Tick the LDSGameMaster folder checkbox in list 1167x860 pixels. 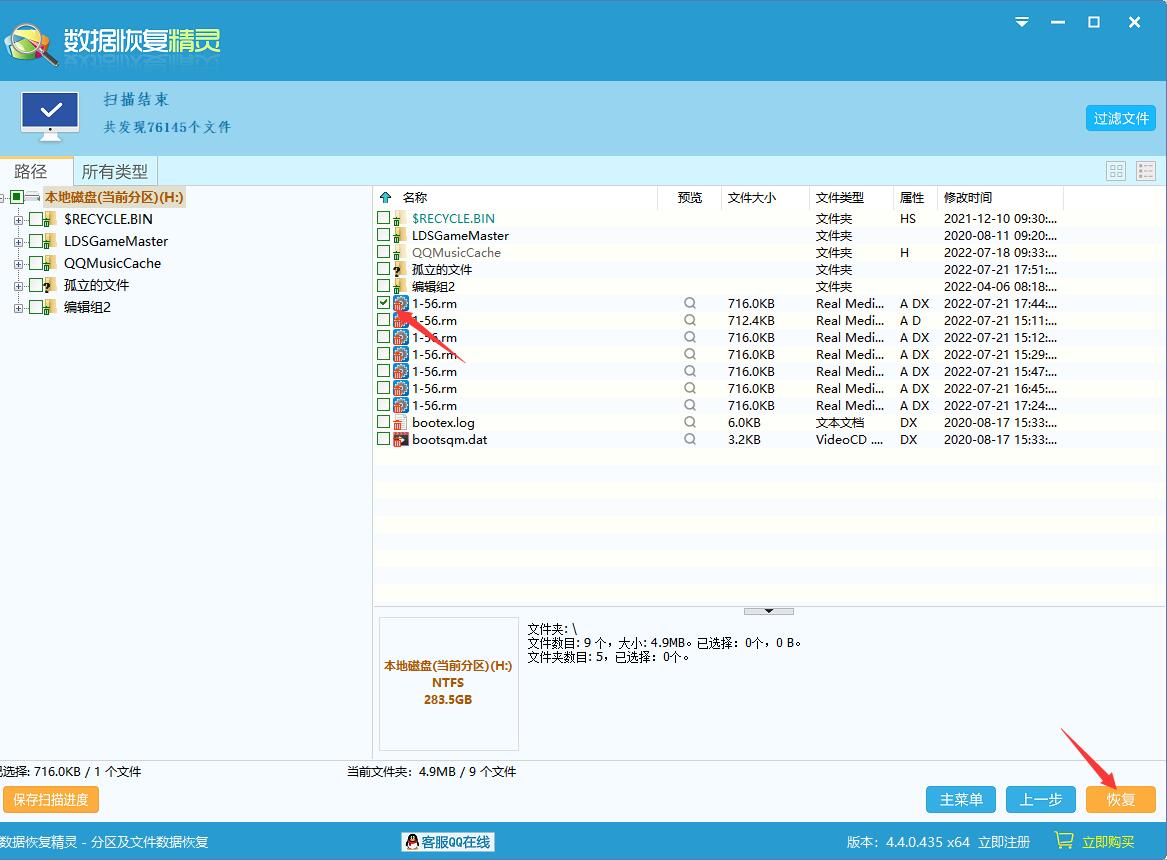point(384,235)
